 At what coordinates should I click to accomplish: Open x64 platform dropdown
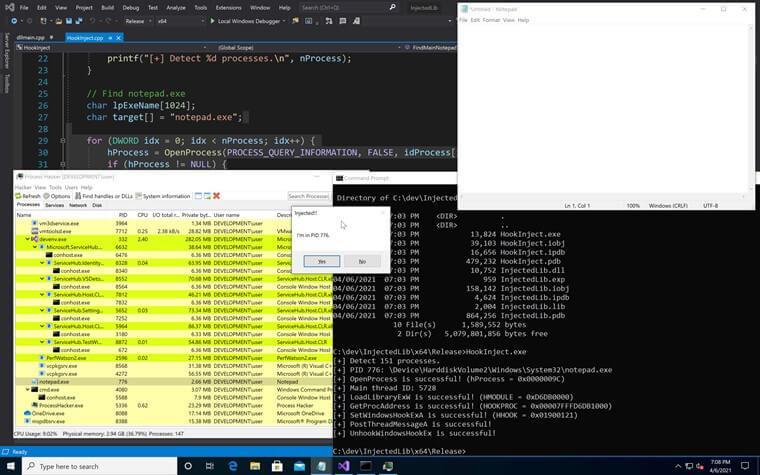(180, 21)
